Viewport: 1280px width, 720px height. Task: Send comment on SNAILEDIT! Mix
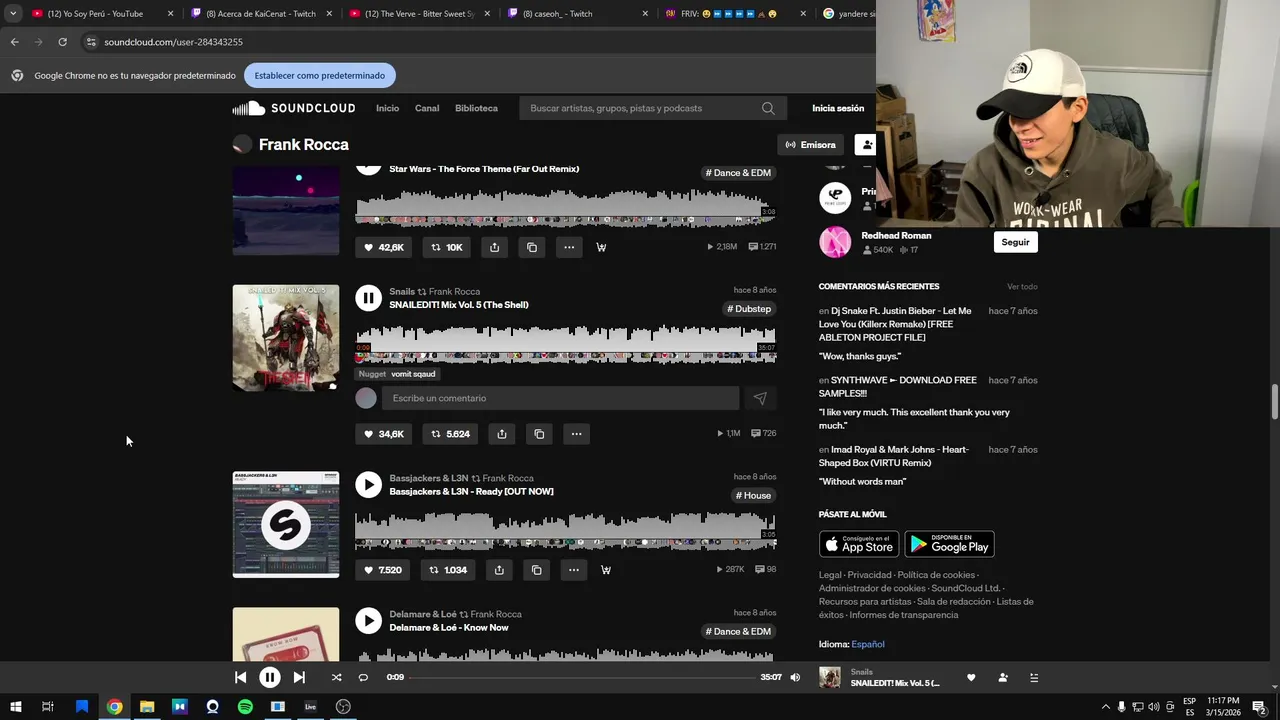pyautogui.click(x=760, y=398)
